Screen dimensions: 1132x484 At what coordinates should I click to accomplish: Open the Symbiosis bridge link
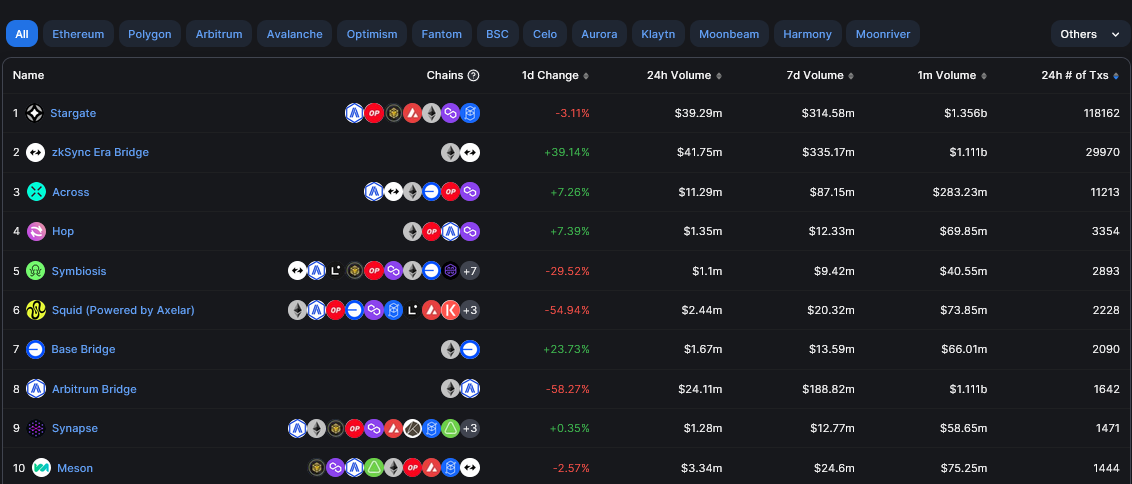click(x=79, y=271)
